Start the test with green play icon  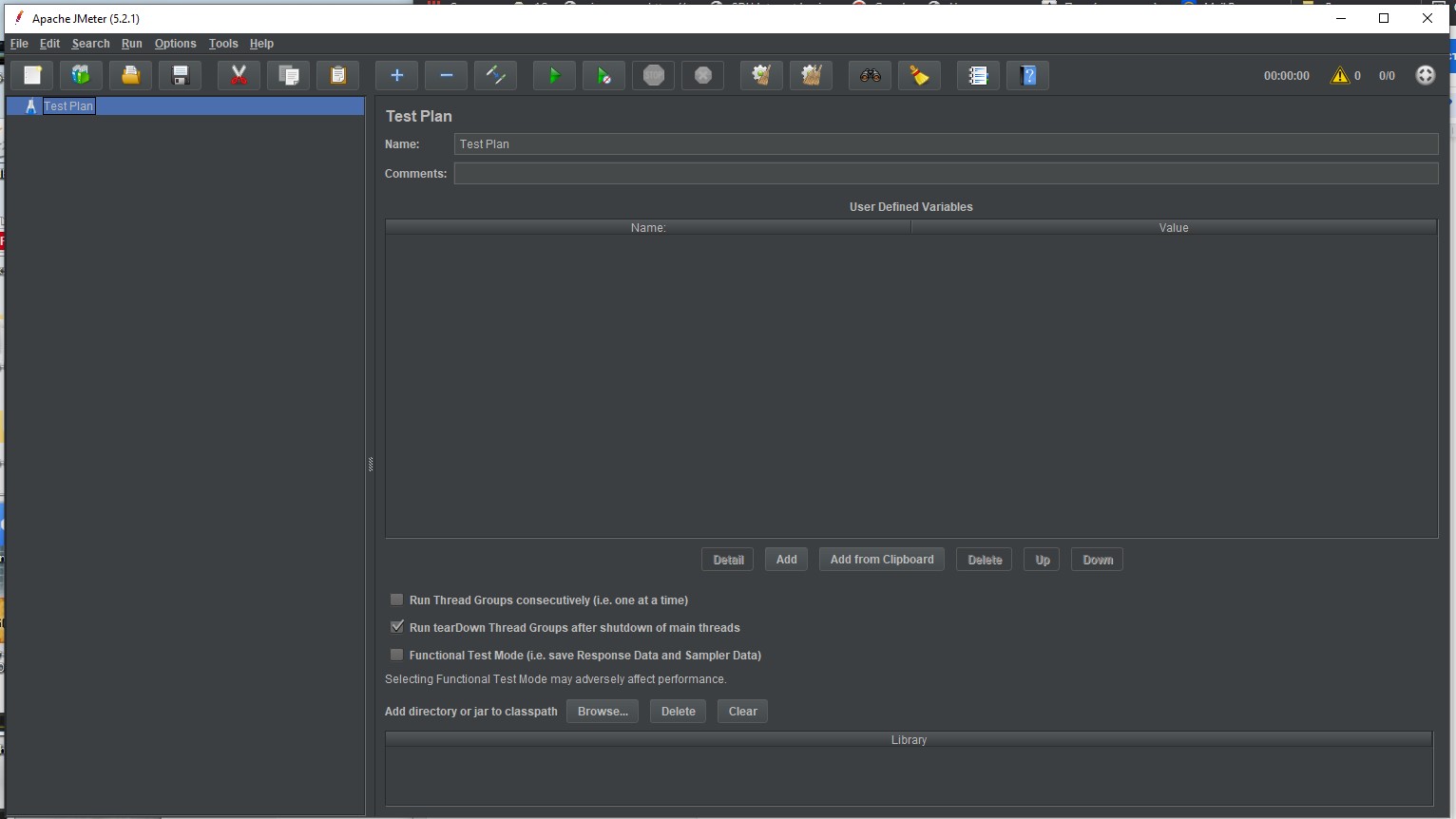[x=554, y=76]
